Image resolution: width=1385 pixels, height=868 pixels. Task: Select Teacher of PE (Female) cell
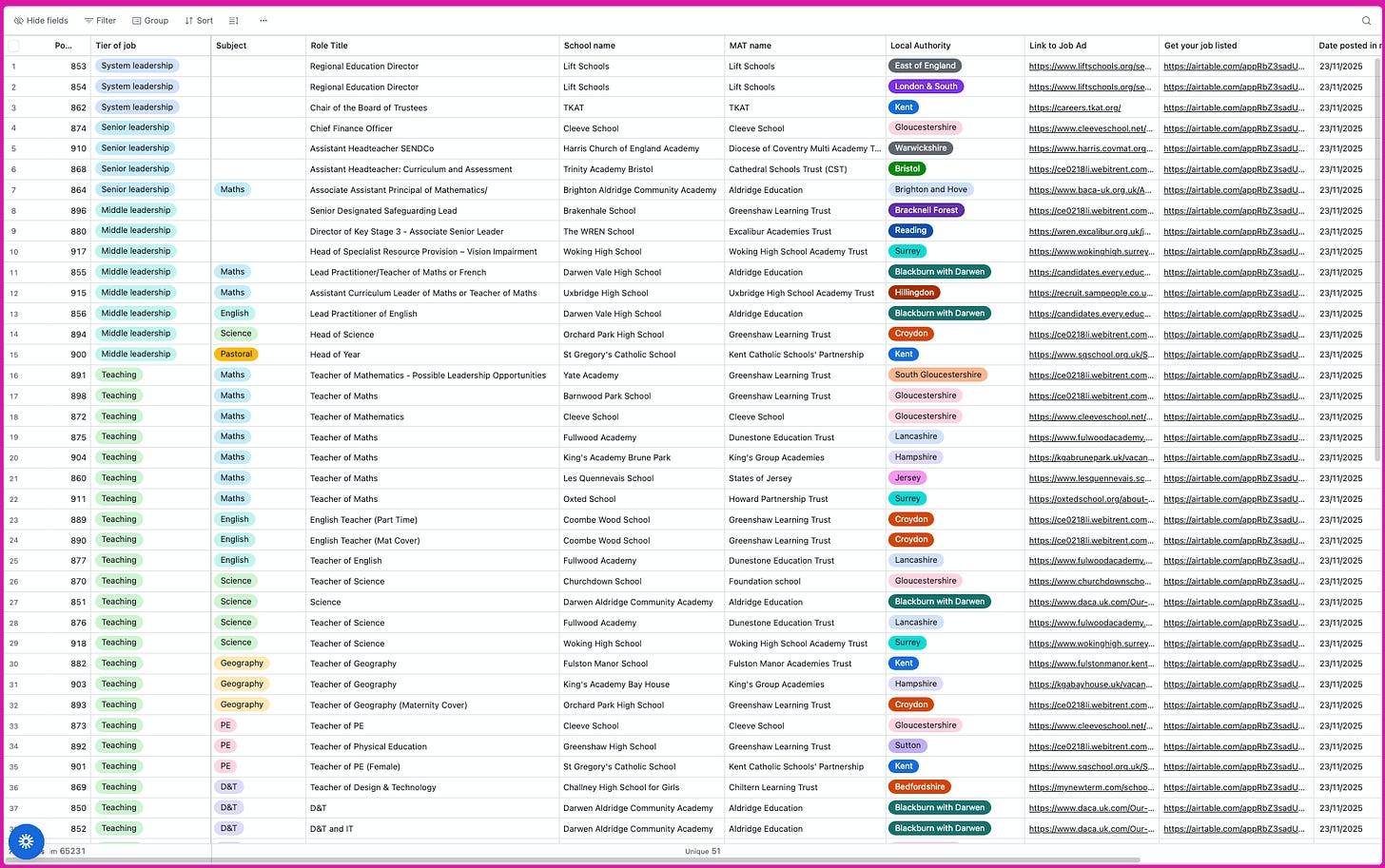pos(432,766)
